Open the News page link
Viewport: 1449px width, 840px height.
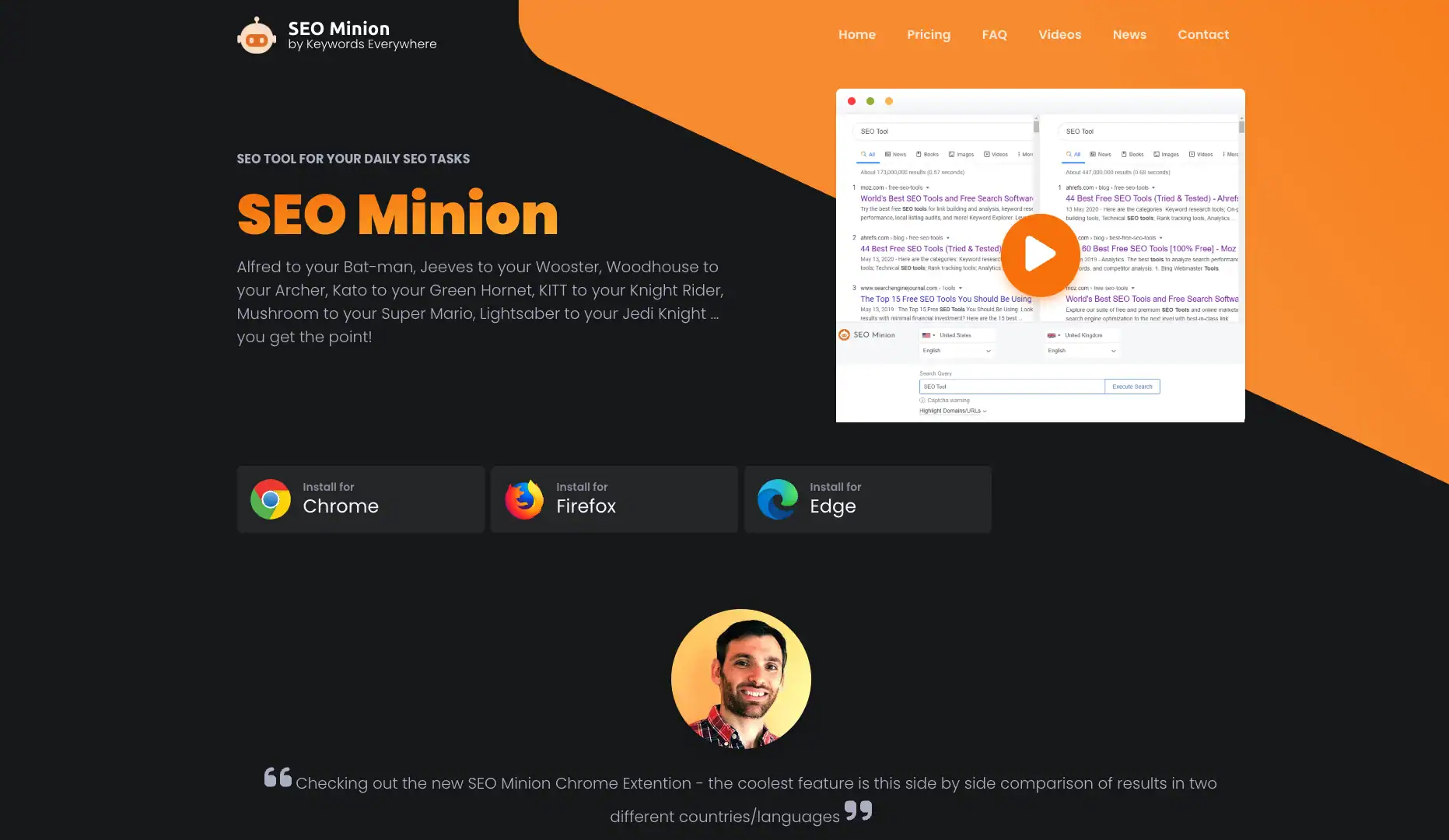[1129, 35]
